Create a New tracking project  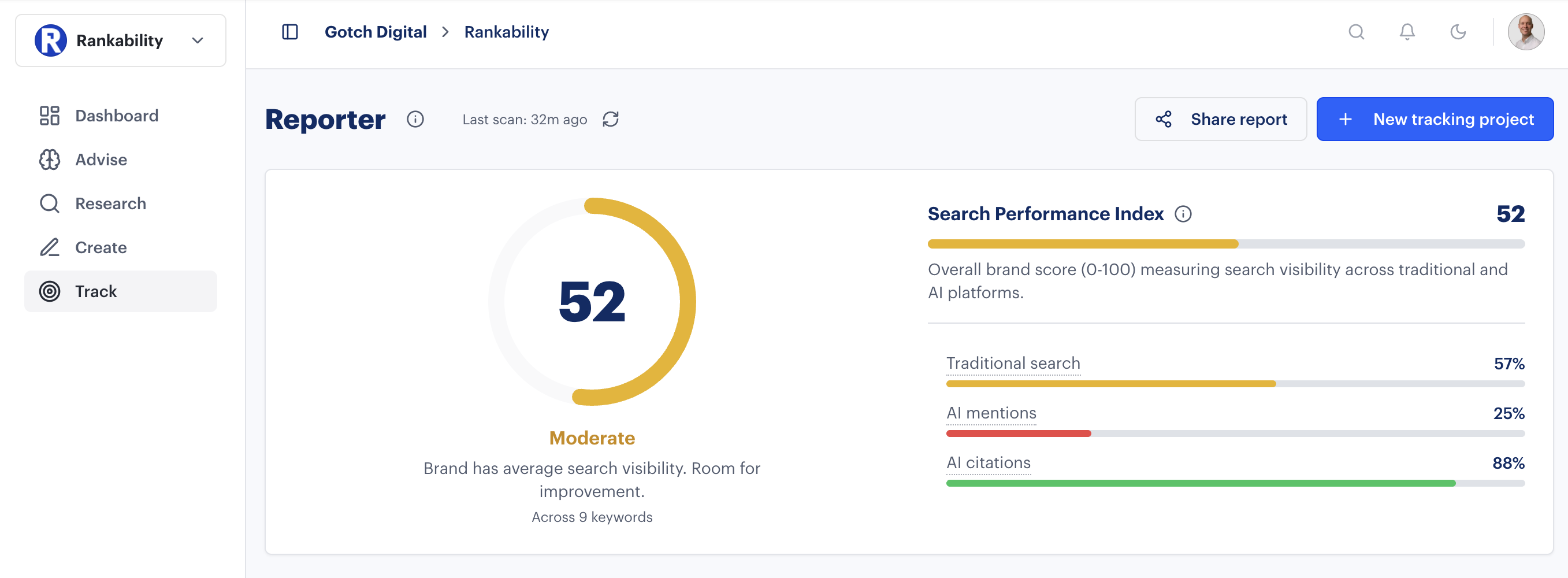coord(1435,118)
